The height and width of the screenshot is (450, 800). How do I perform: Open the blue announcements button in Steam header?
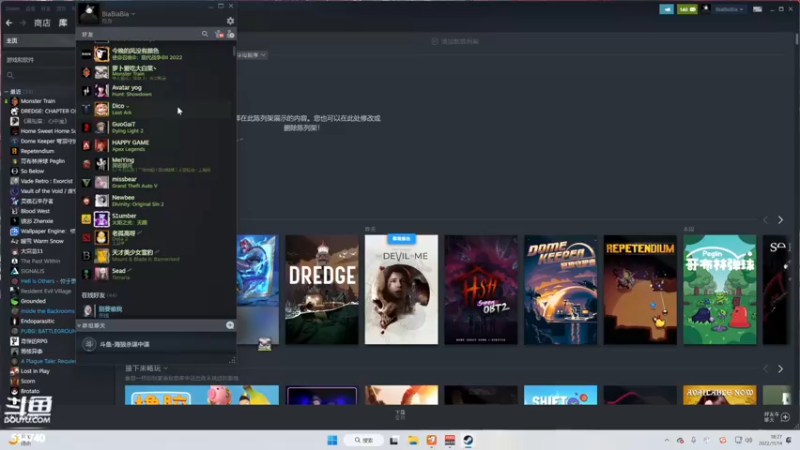coord(666,9)
